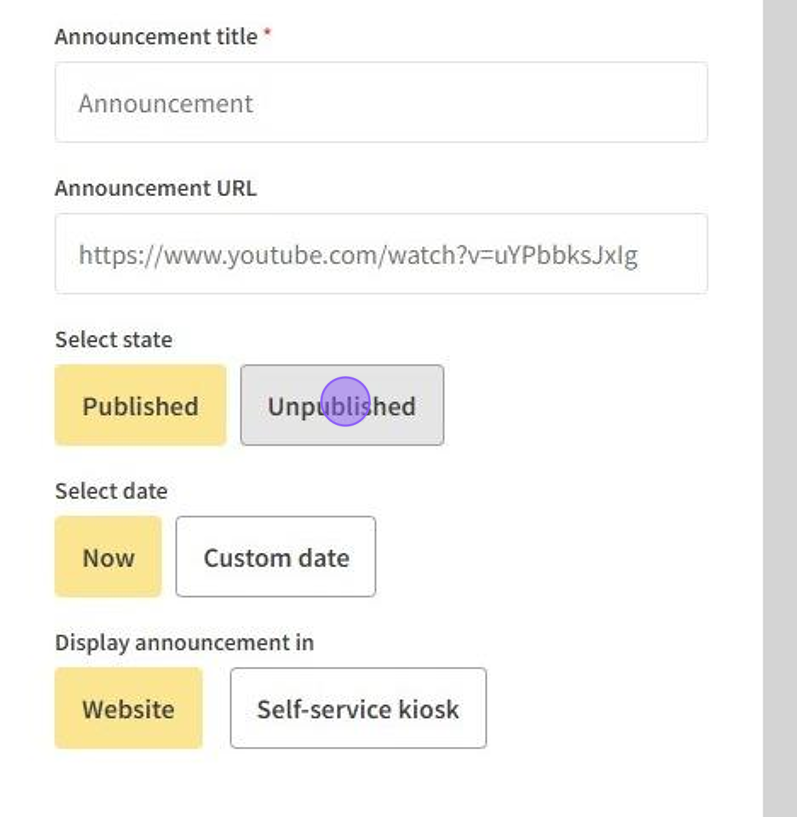Set state to Unpublished
The width and height of the screenshot is (797, 817).
coord(342,405)
